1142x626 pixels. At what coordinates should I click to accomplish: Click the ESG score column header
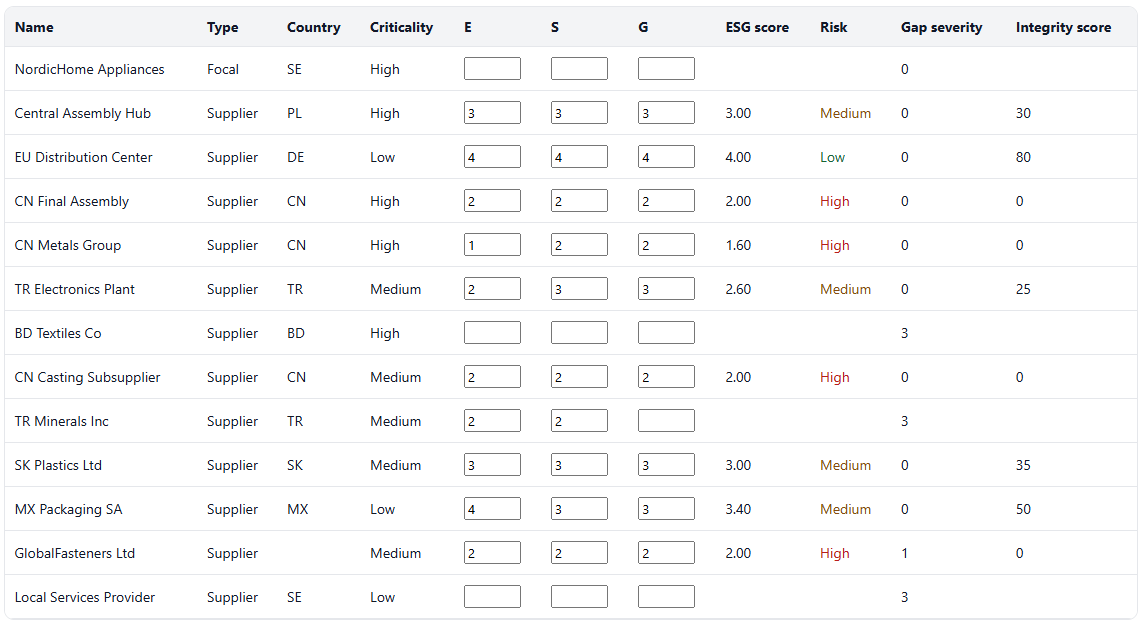point(758,27)
